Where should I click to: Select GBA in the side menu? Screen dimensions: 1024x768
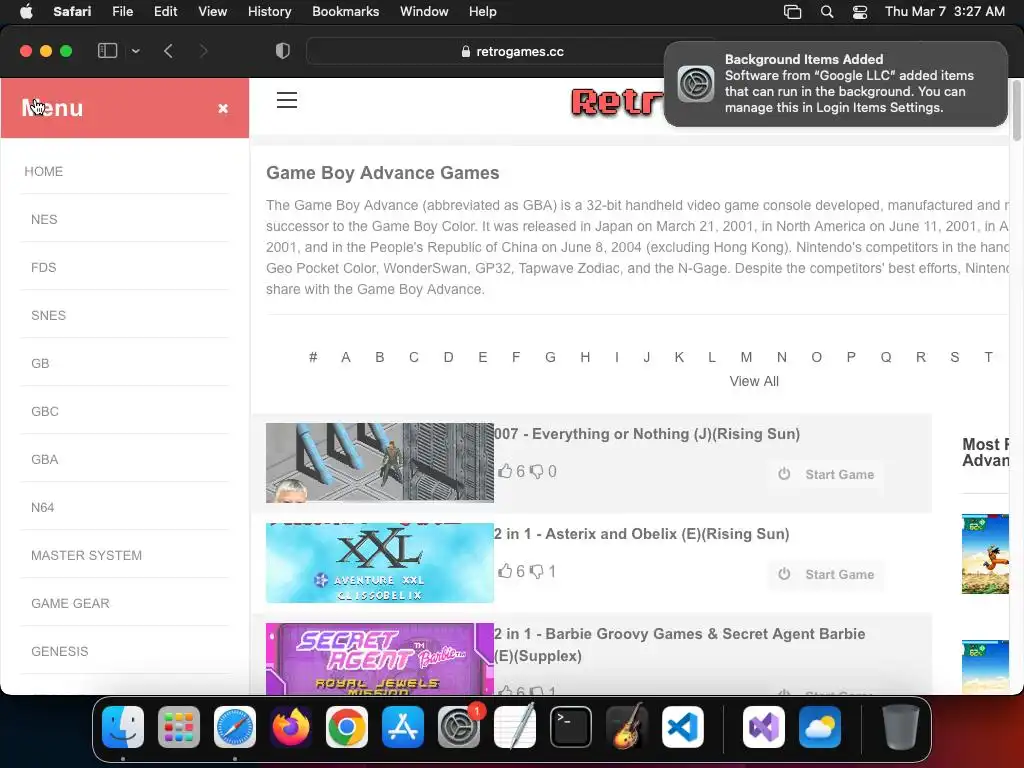[x=44, y=459]
